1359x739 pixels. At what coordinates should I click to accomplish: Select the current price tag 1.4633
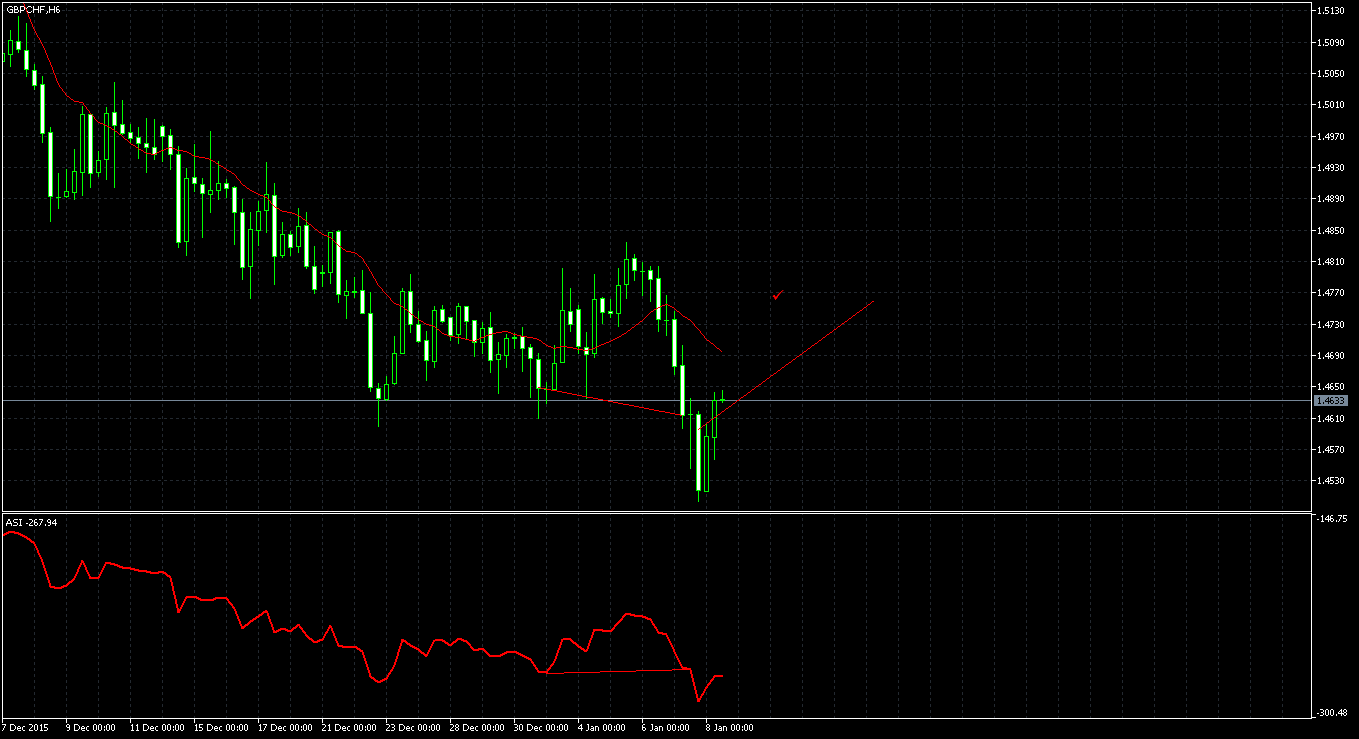[1331, 400]
